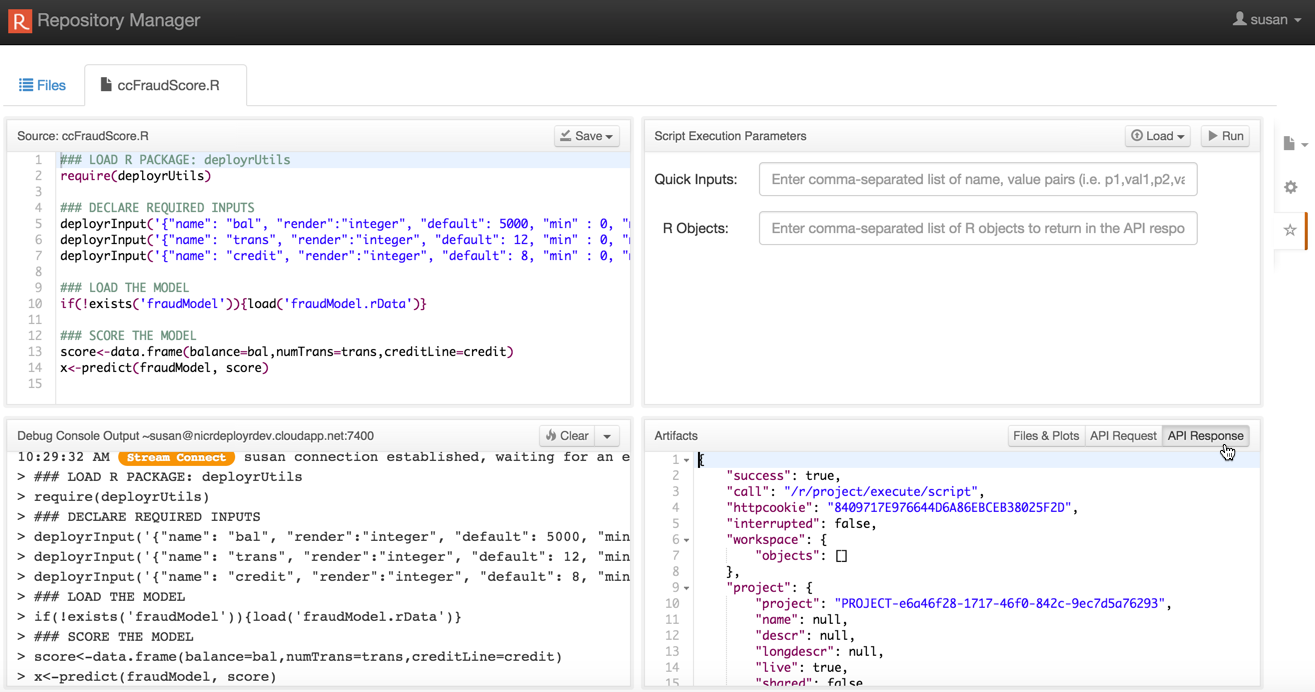
Task: Select the API Response artifacts view
Action: click(1205, 436)
